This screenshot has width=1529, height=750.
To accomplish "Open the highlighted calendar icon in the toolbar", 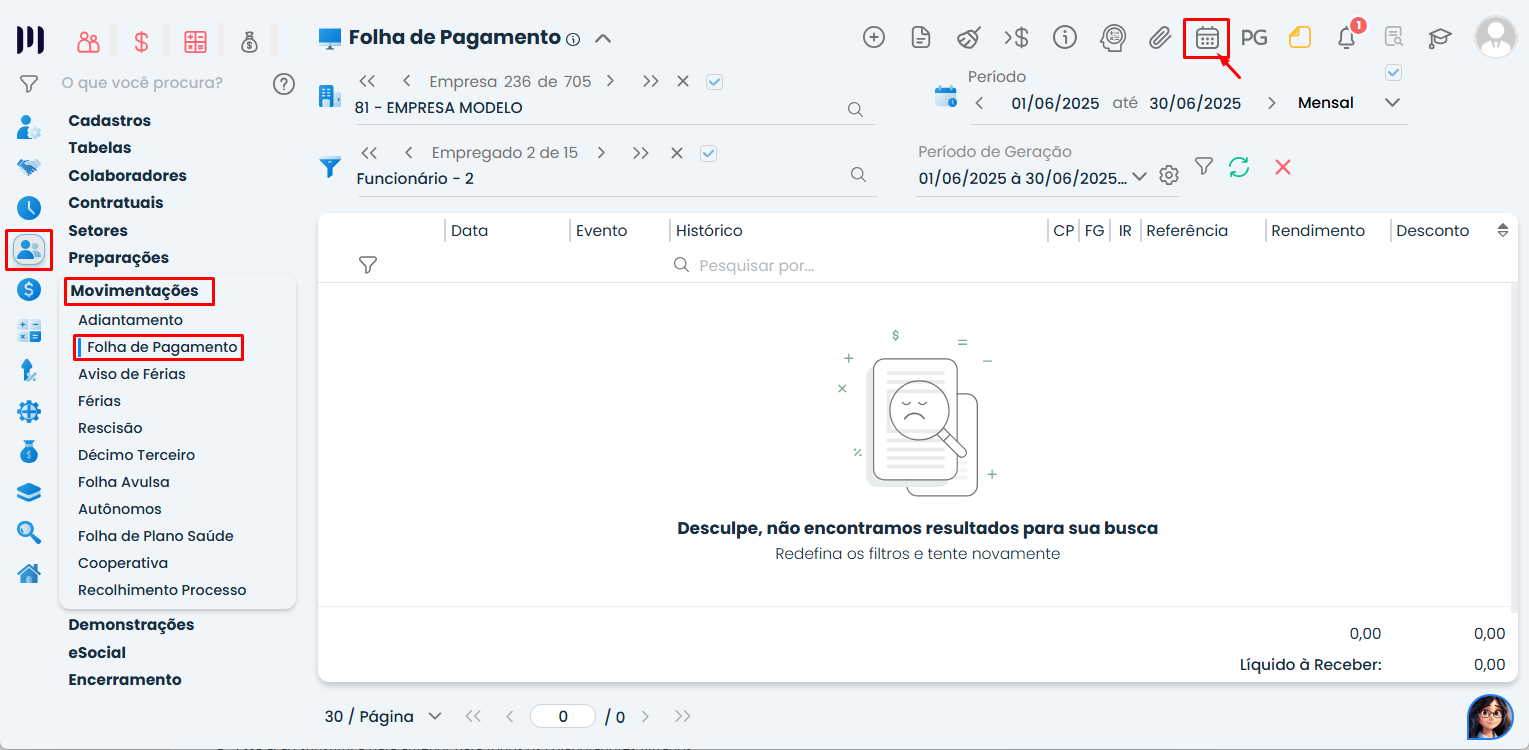I will (1207, 38).
